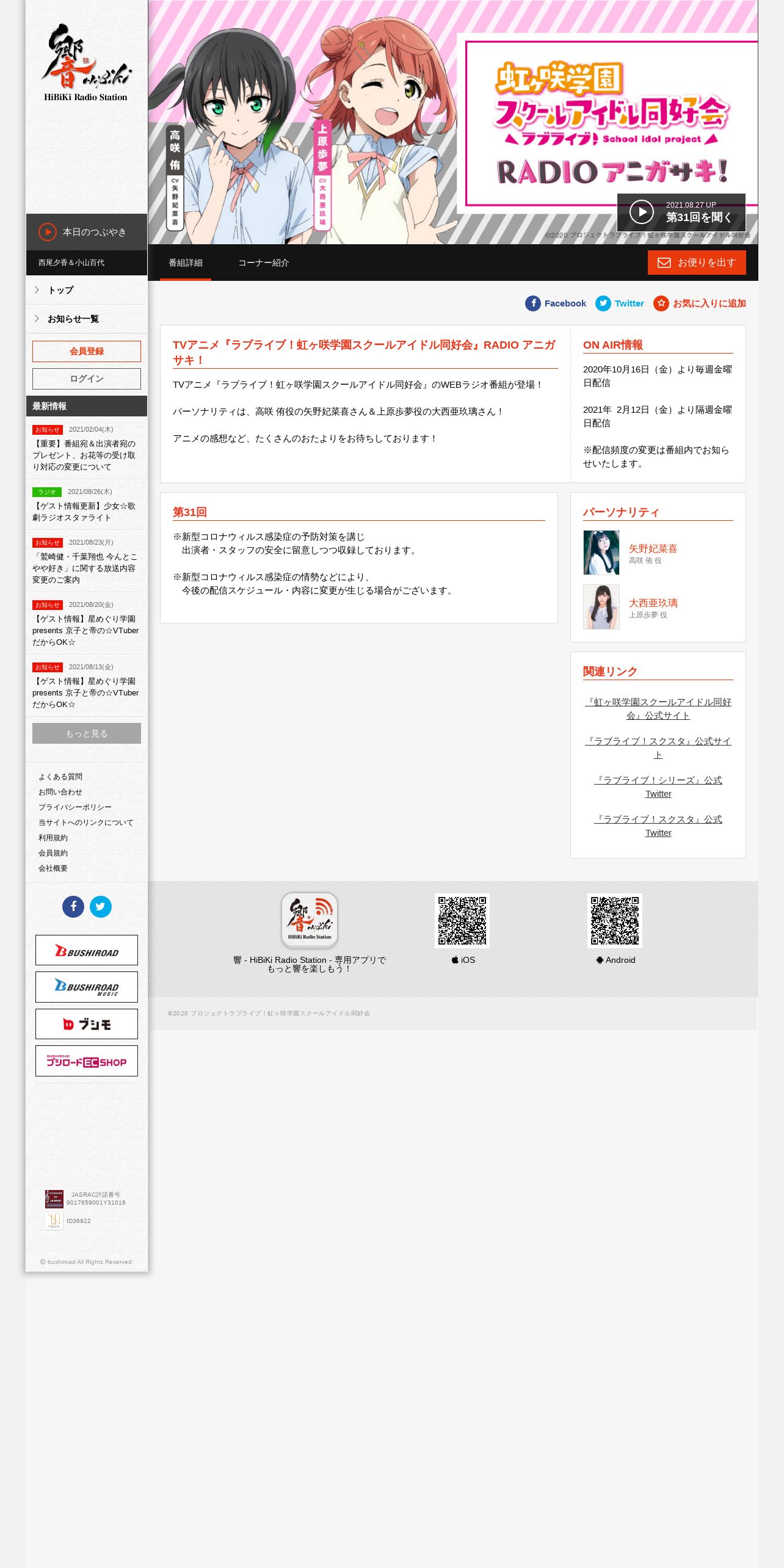Open the ブシロード EC SHOP banner

coord(87,1061)
